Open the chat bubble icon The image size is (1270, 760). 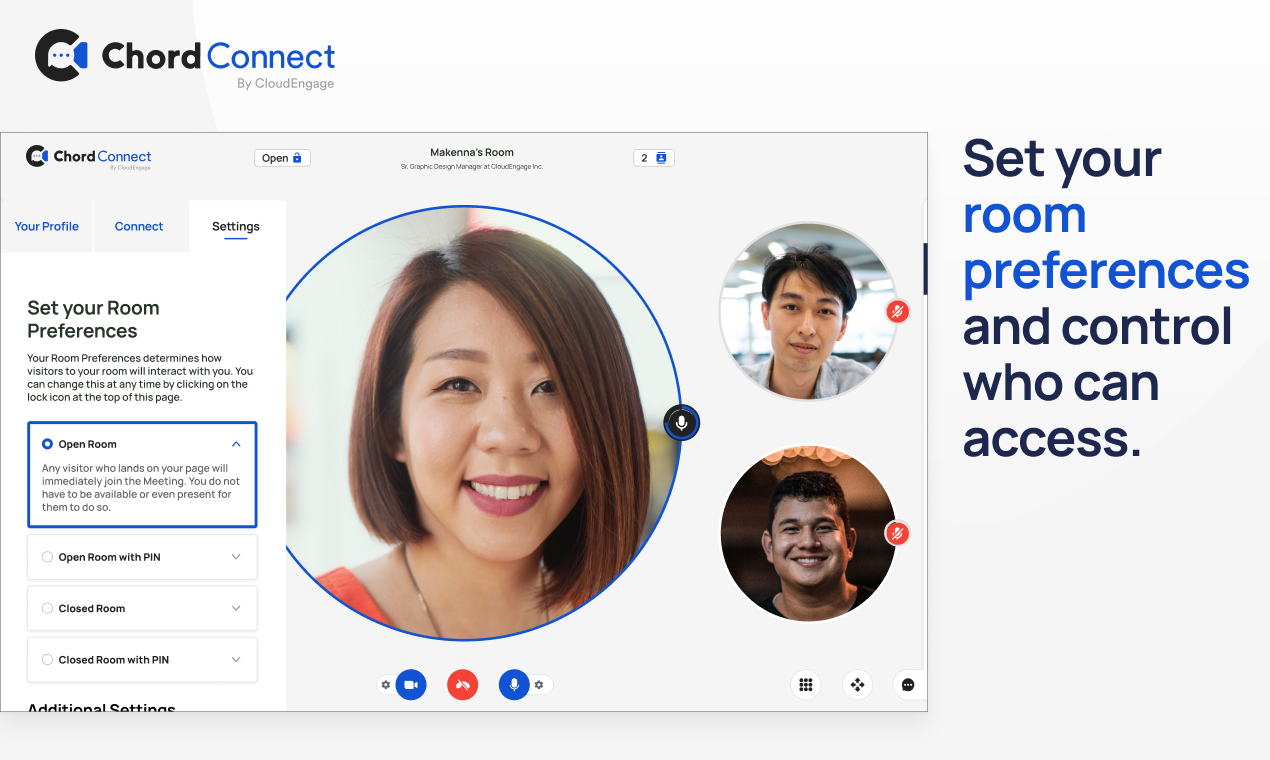[908, 685]
